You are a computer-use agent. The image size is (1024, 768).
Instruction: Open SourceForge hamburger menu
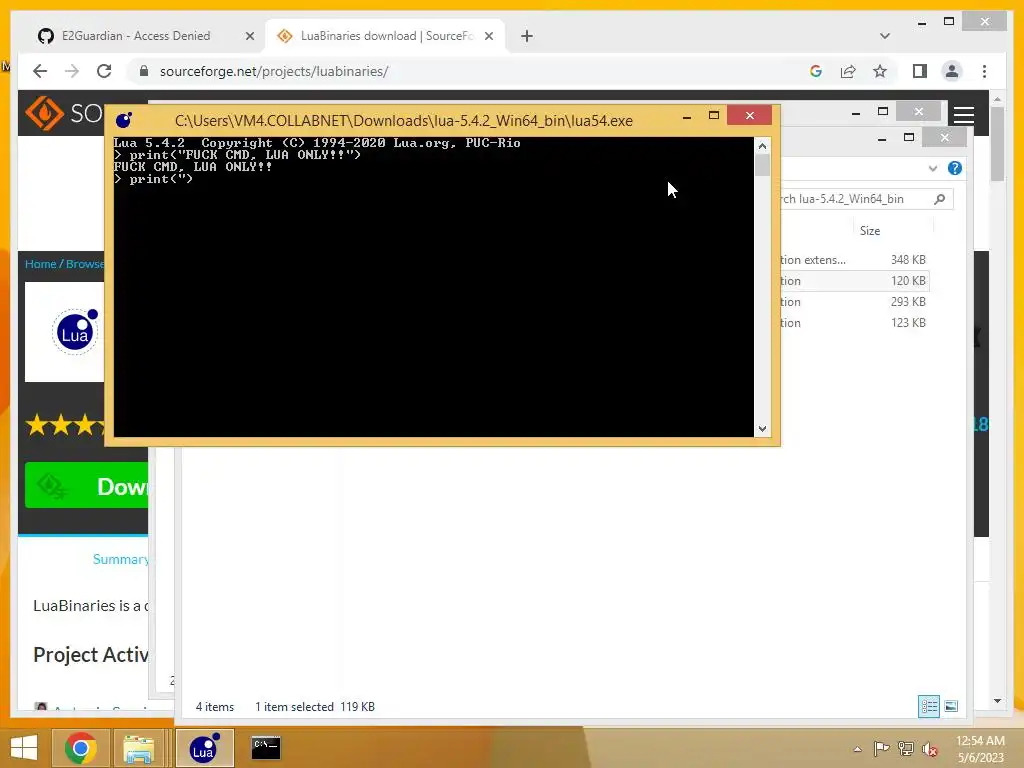pos(964,115)
